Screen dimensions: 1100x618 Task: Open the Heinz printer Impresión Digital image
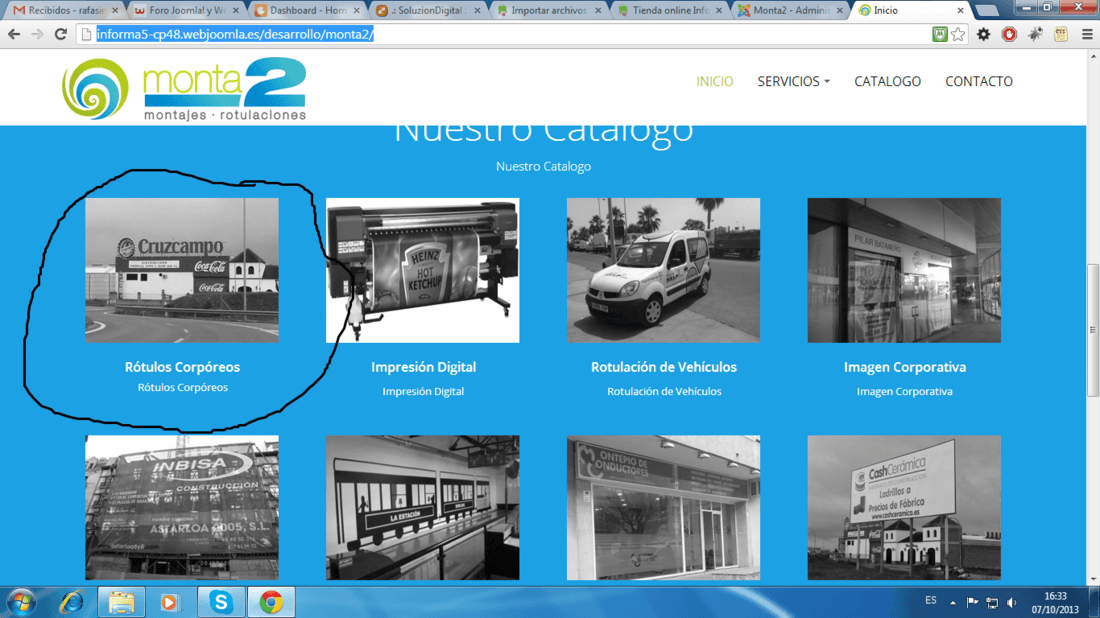tap(422, 270)
